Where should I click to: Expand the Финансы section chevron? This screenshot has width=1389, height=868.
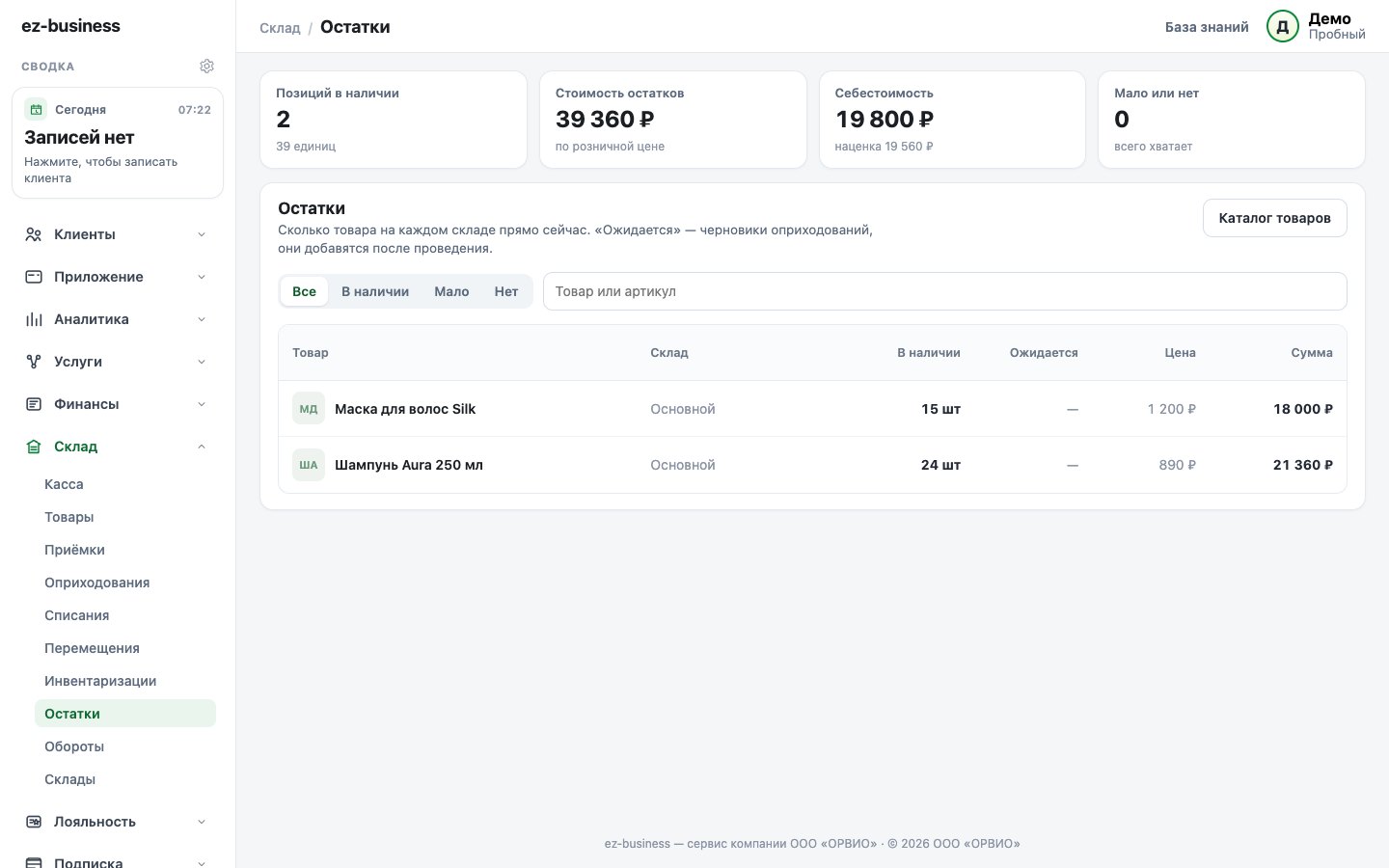202,404
